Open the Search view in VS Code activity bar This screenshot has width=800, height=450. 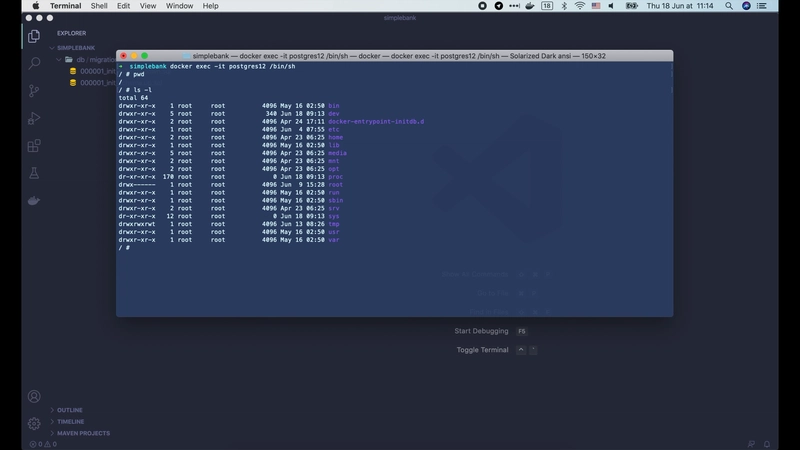(34, 63)
